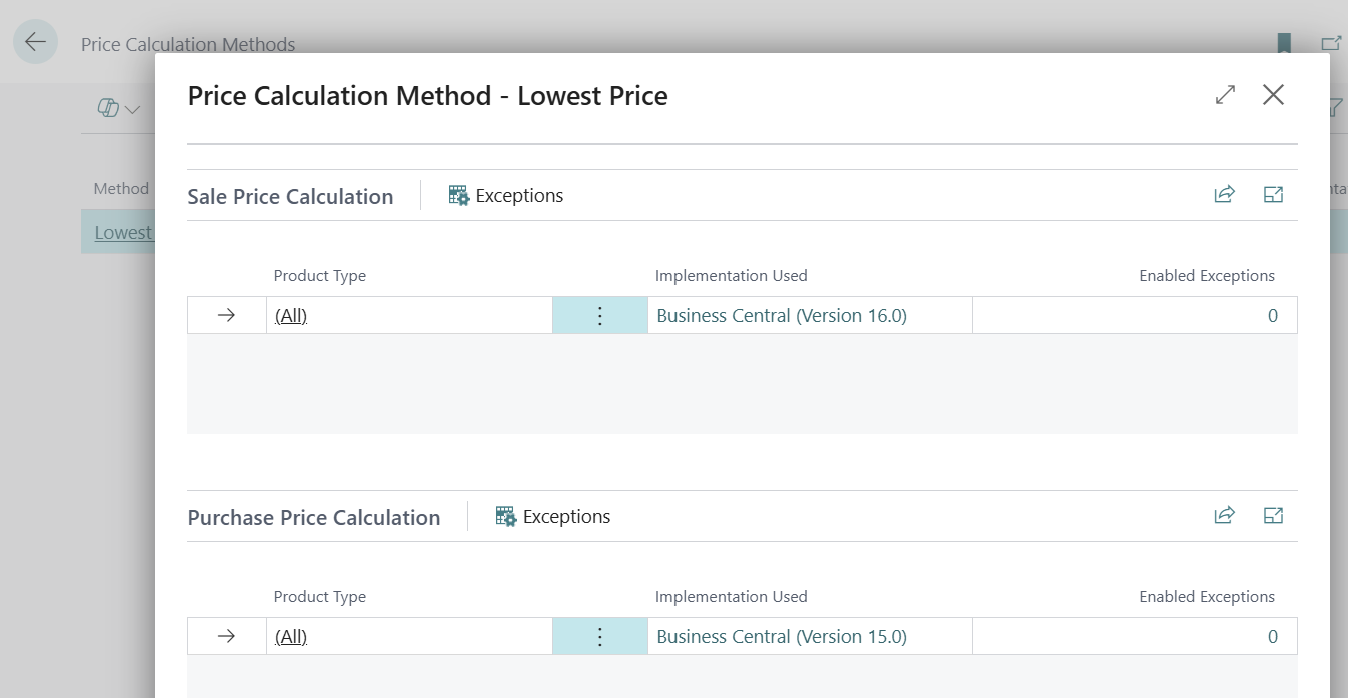Viewport: 1348px width, 698px height.
Task: Open Exceptions for Purchase Price Calculation
Action: click(553, 517)
